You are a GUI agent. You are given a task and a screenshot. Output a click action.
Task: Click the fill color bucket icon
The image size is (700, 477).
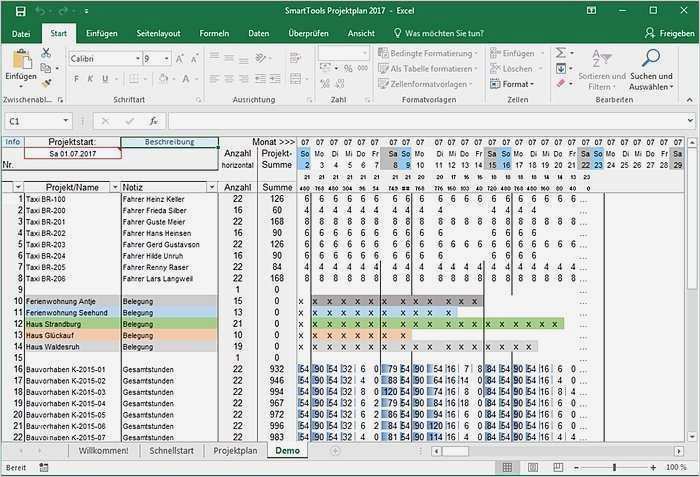coord(164,79)
